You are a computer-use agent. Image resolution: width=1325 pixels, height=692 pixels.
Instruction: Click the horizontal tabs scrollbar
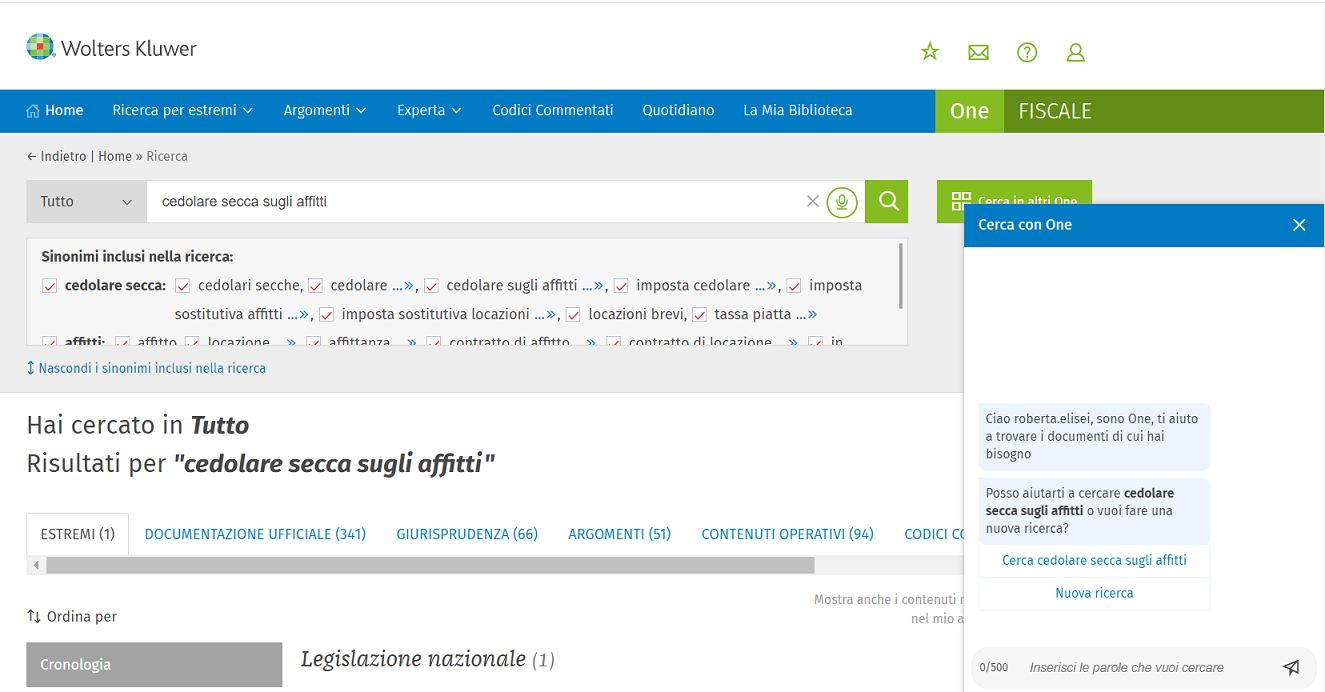[x=430, y=566]
